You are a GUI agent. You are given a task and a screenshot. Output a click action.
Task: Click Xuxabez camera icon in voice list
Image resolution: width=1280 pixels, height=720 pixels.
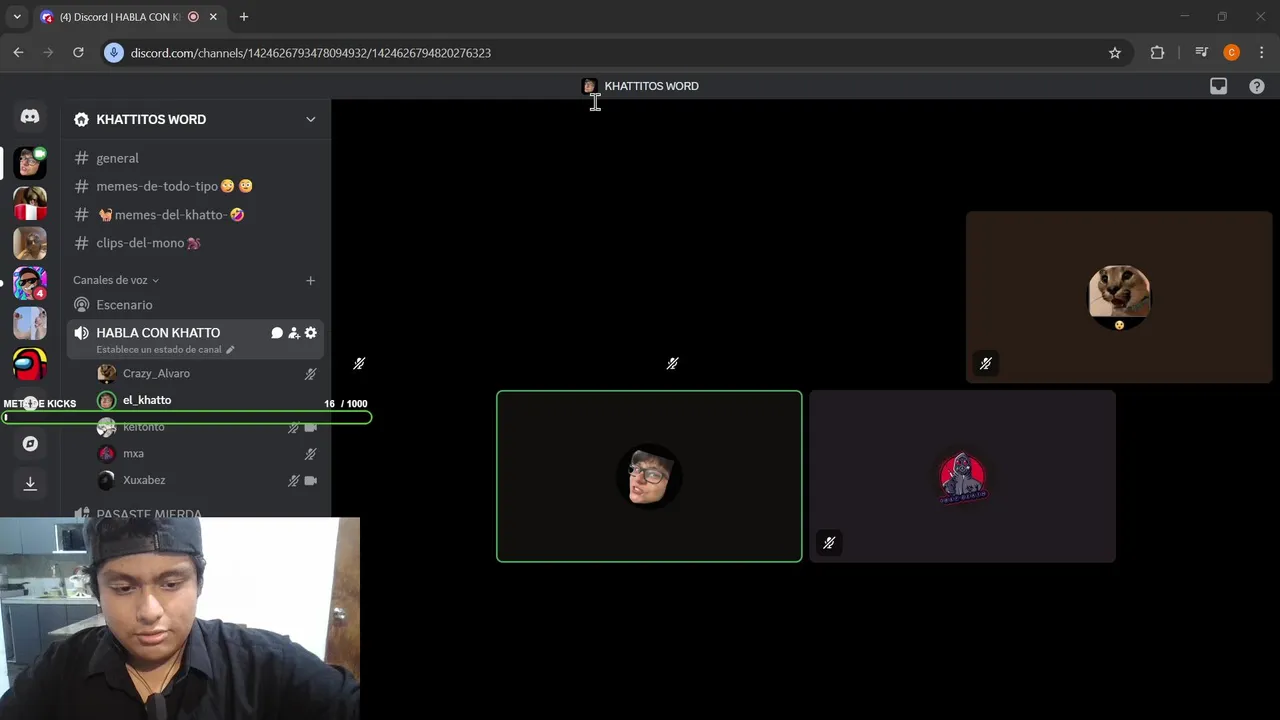pyautogui.click(x=311, y=480)
